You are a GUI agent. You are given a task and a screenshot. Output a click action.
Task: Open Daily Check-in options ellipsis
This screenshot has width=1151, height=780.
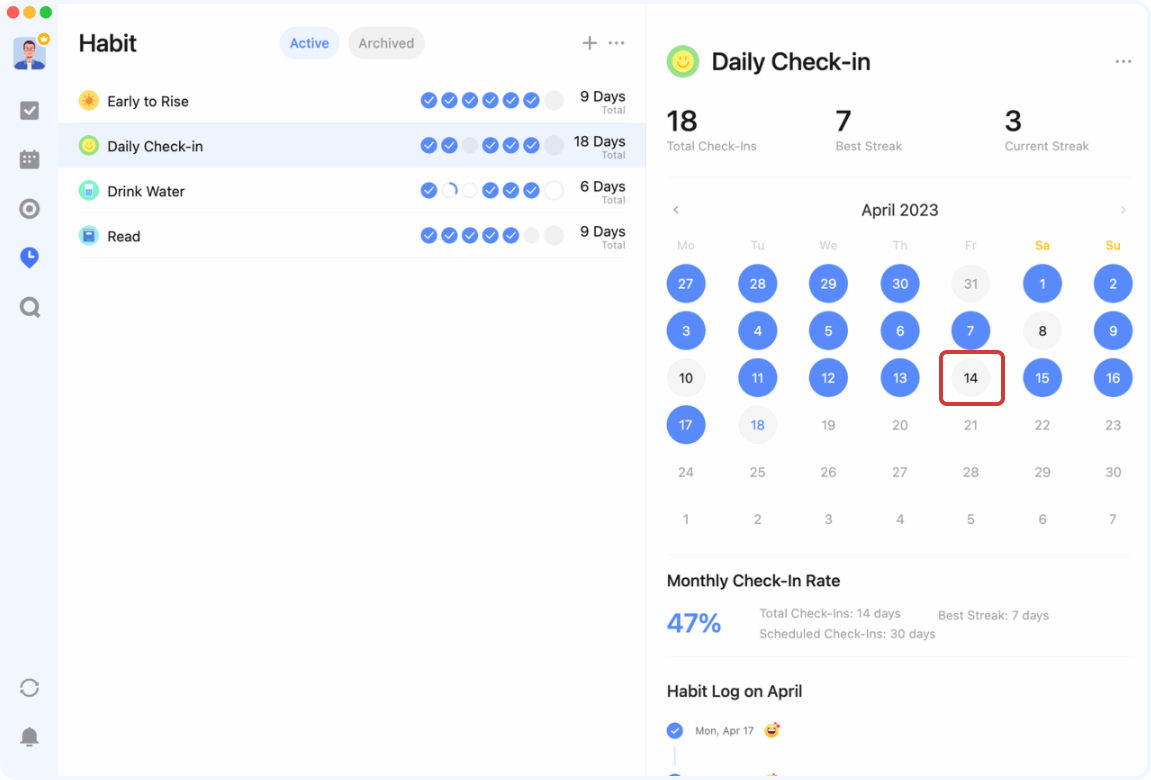pos(1123,61)
